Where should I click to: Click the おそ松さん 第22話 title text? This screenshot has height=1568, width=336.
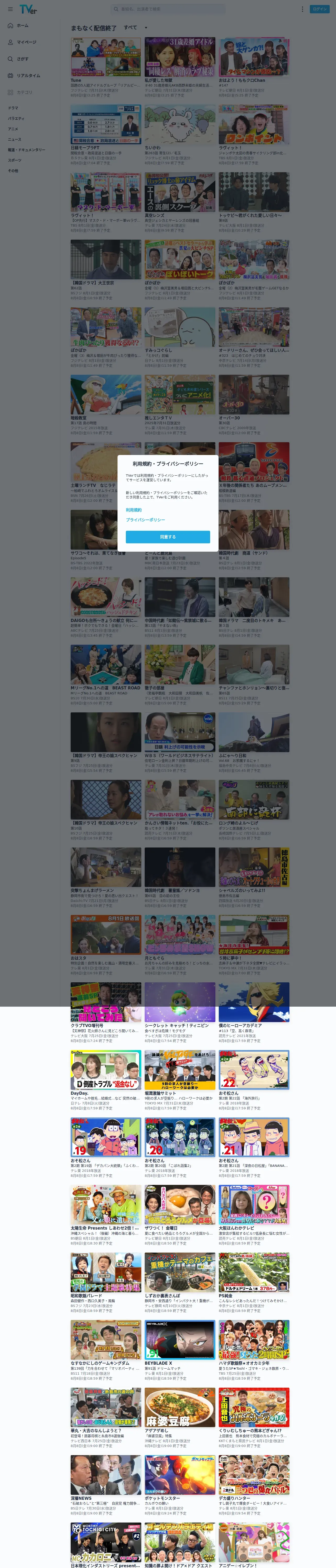tap(229, 1093)
